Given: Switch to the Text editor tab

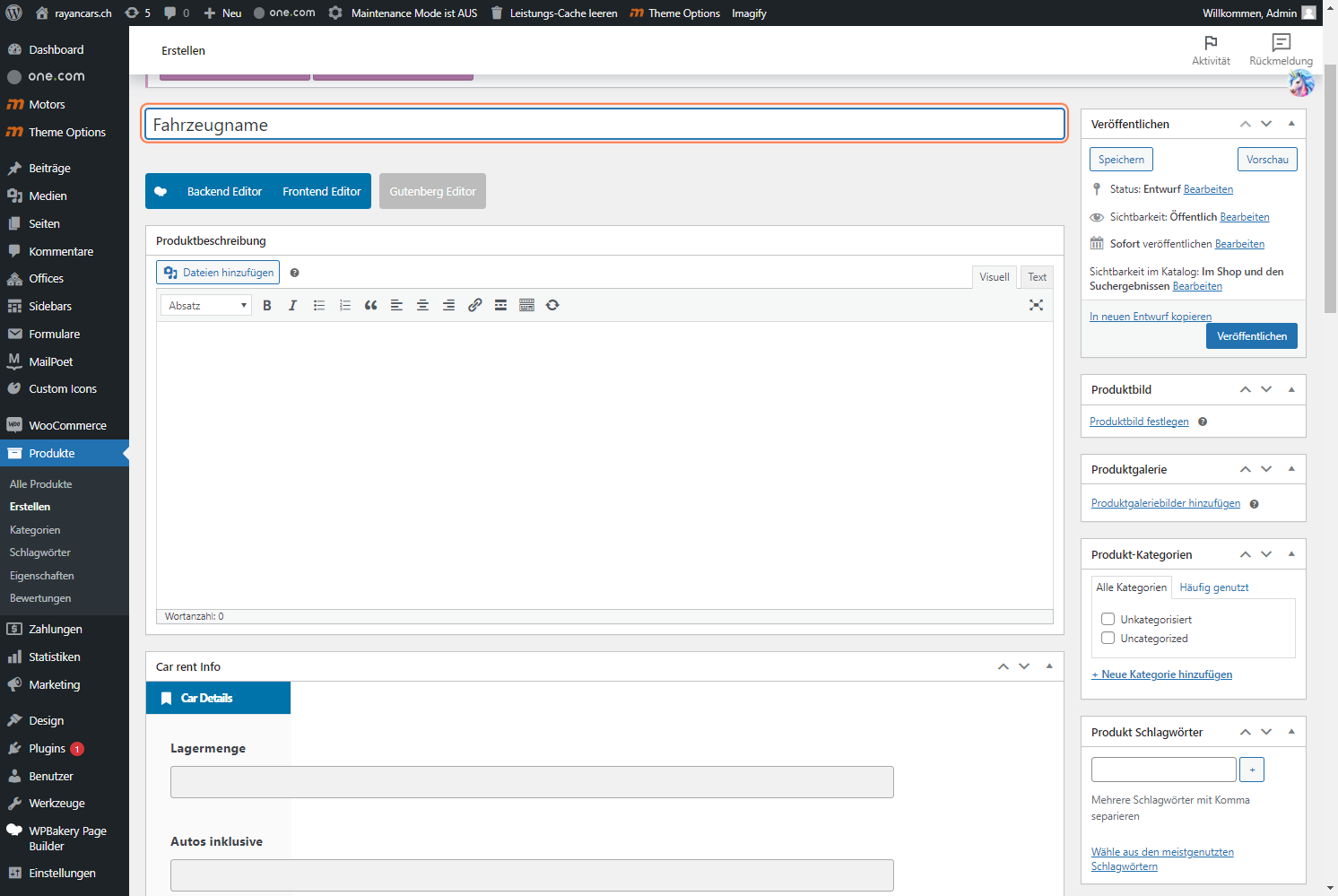Looking at the screenshot, I should (1037, 277).
